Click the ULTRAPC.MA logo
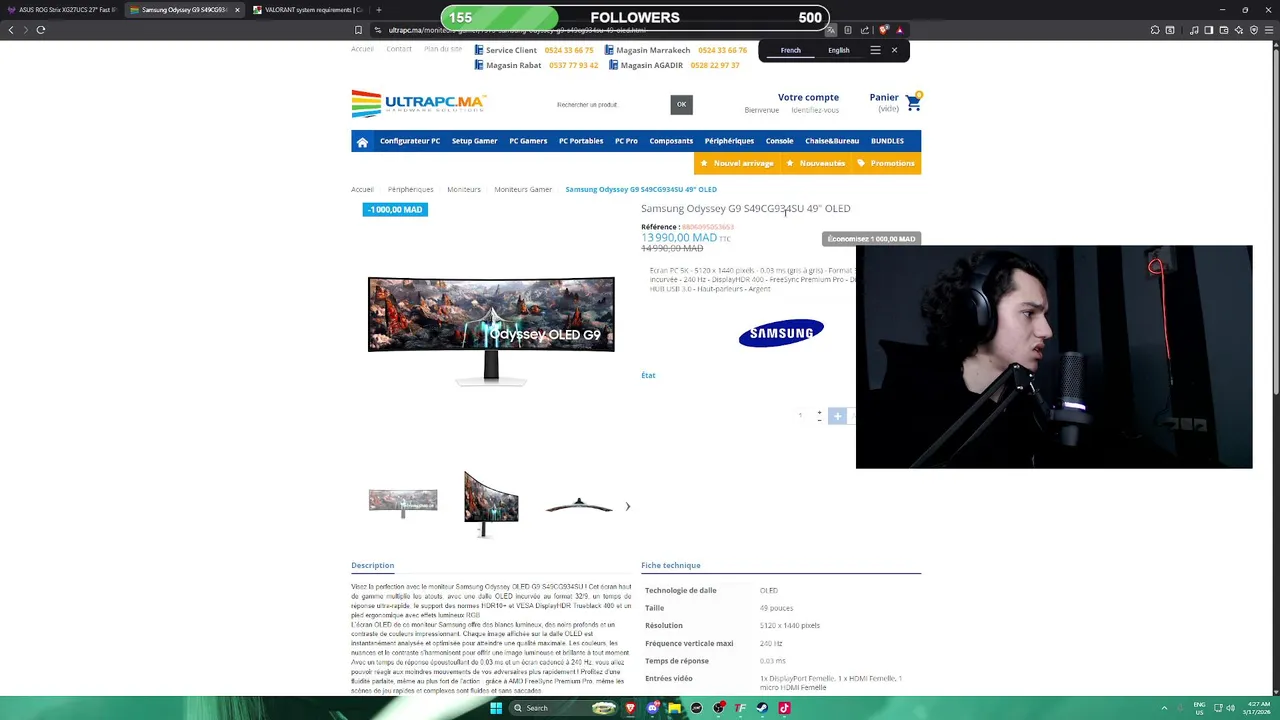Image resolution: width=1280 pixels, height=720 pixels. pyautogui.click(x=418, y=103)
